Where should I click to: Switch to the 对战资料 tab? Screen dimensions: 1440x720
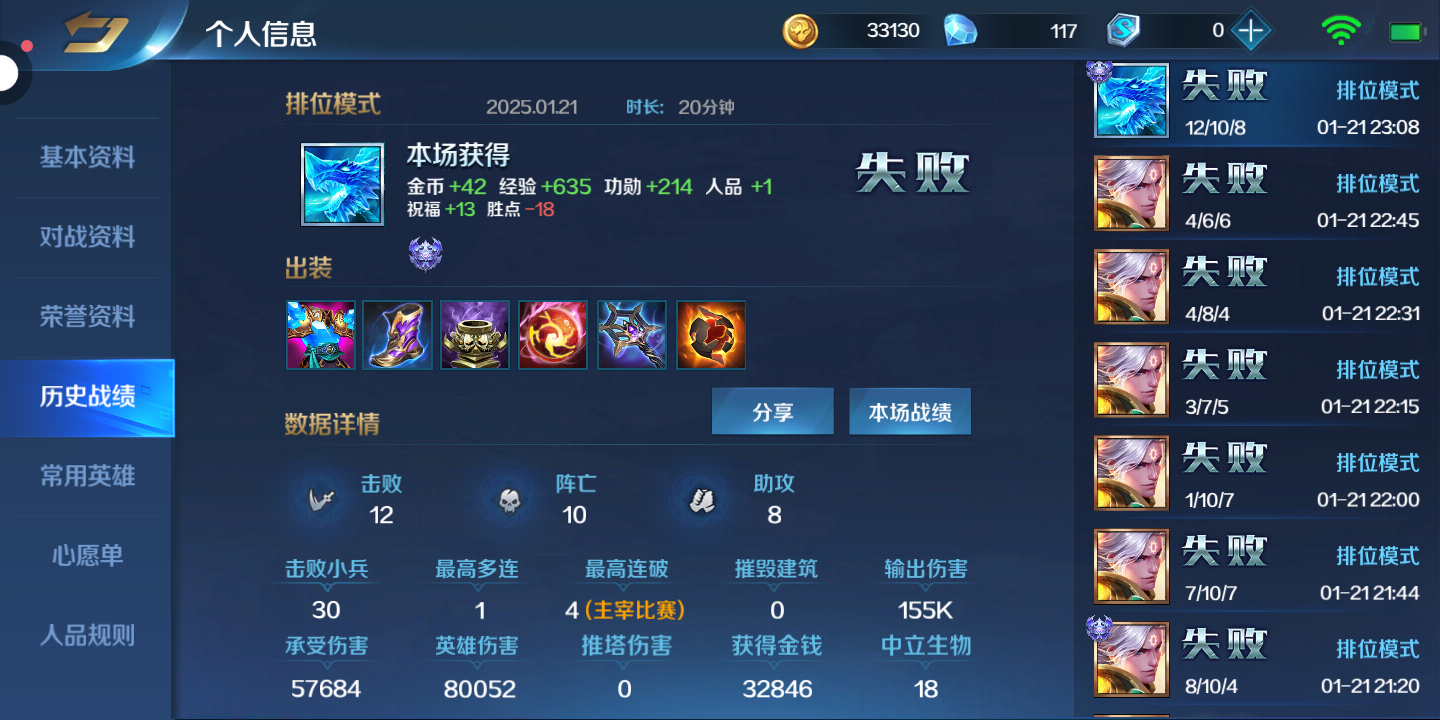point(87,237)
